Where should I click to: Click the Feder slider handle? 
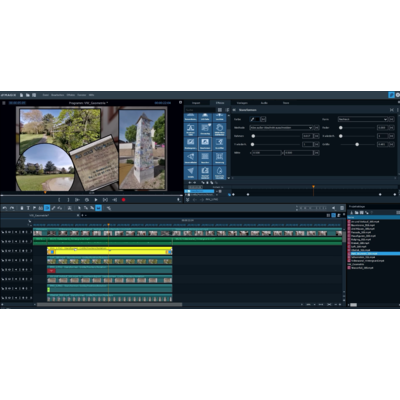[x=341, y=128]
